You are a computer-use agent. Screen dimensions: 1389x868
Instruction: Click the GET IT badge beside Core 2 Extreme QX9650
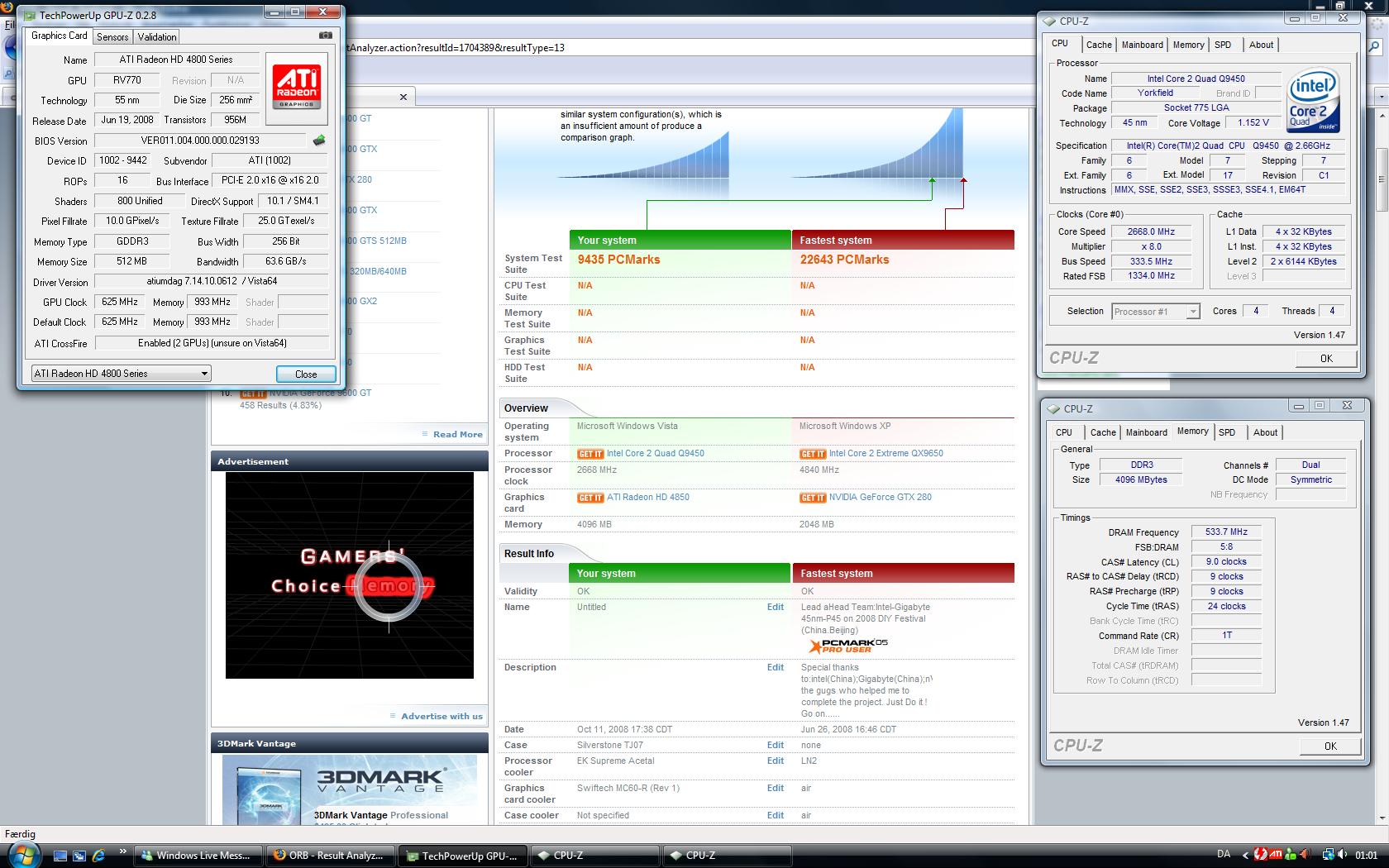(813, 454)
